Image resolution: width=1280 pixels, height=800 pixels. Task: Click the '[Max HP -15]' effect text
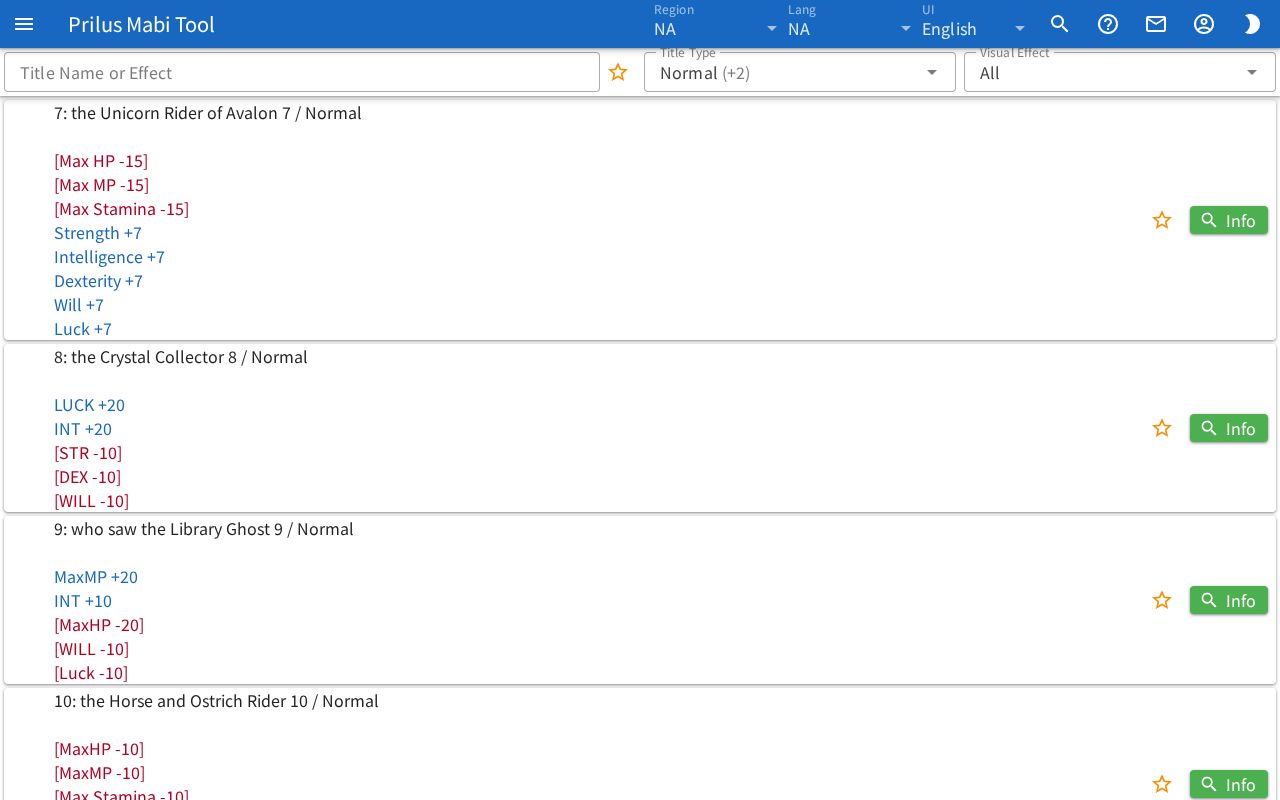coord(101,161)
